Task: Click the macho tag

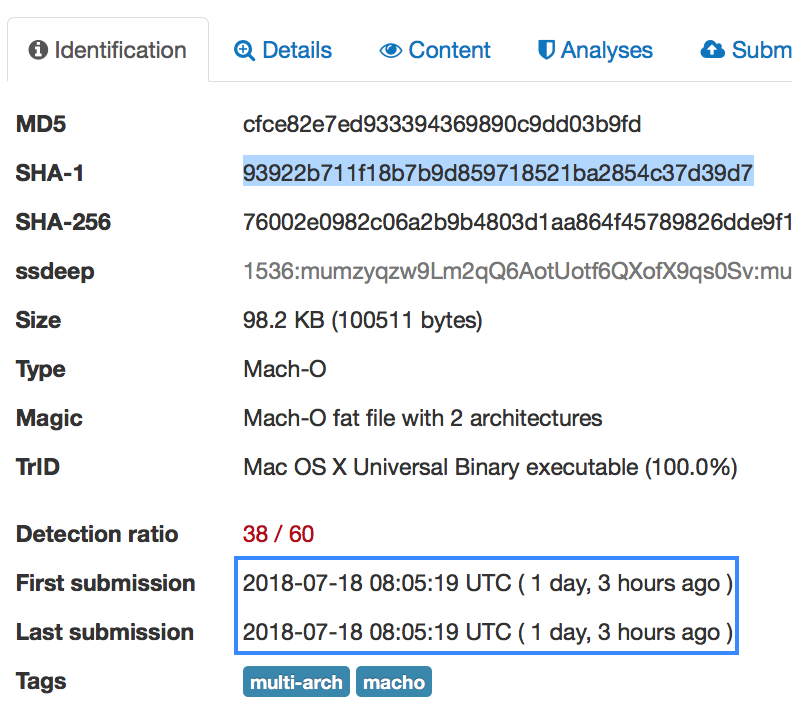Action: pos(393,683)
